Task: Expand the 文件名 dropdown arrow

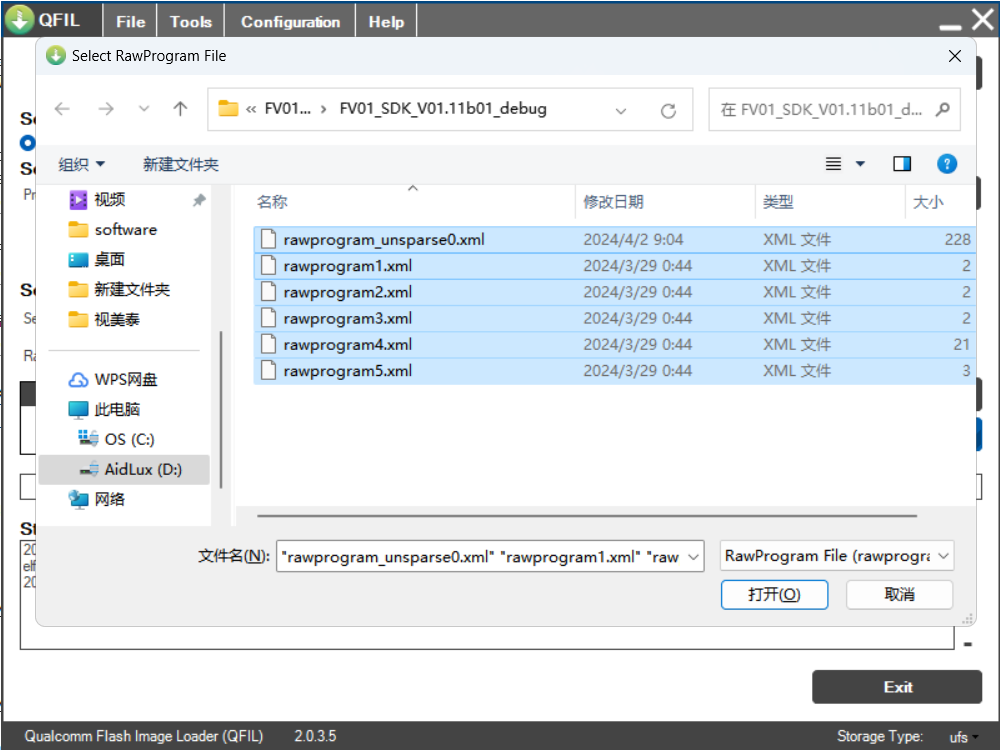Action: click(x=693, y=557)
